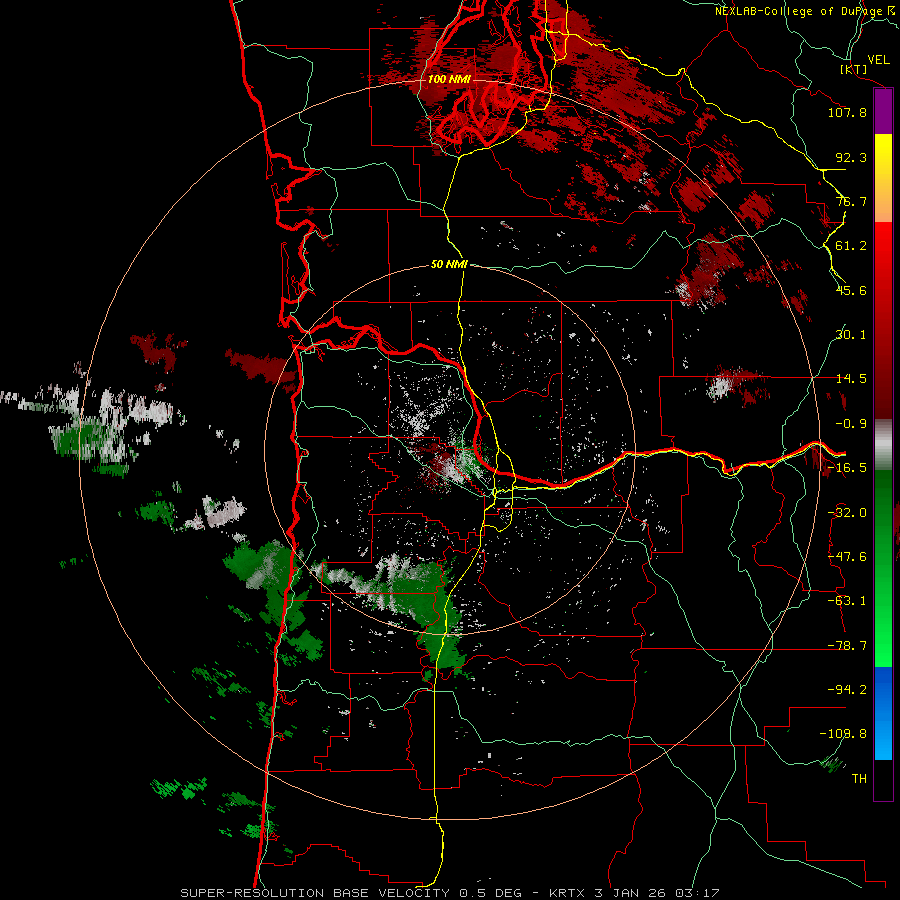The height and width of the screenshot is (900, 900).
Task: Click the [KT] units label
Action: pyautogui.click(x=853, y=69)
